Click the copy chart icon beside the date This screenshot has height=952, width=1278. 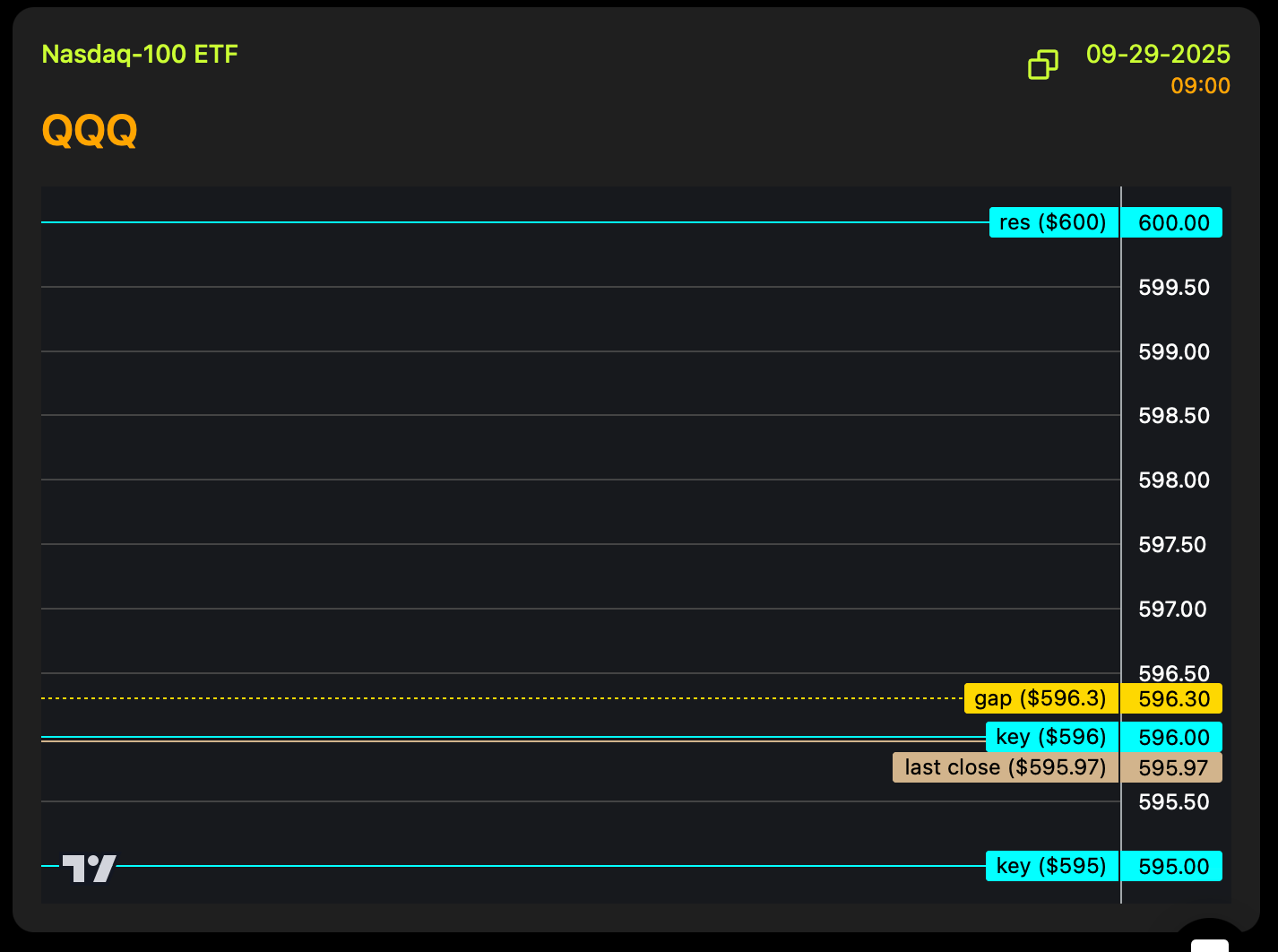(x=1042, y=65)
